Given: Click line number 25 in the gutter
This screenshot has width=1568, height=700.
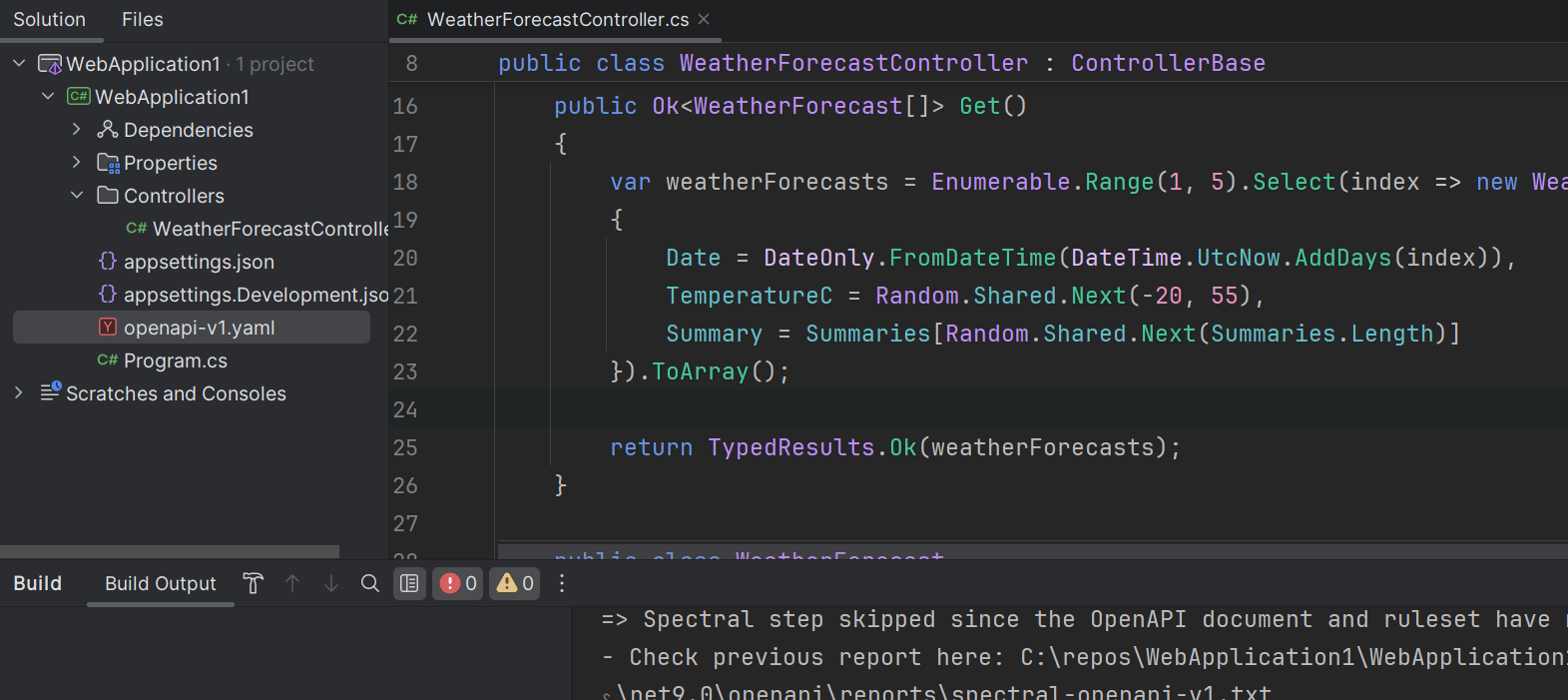Looking at the screenshot, I should [x=405, y=447].
